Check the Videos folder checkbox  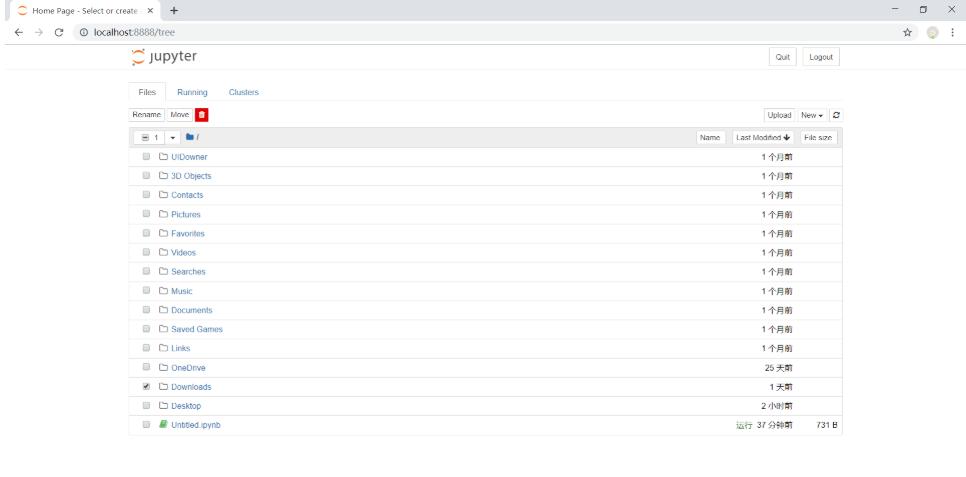click(146, 252)
